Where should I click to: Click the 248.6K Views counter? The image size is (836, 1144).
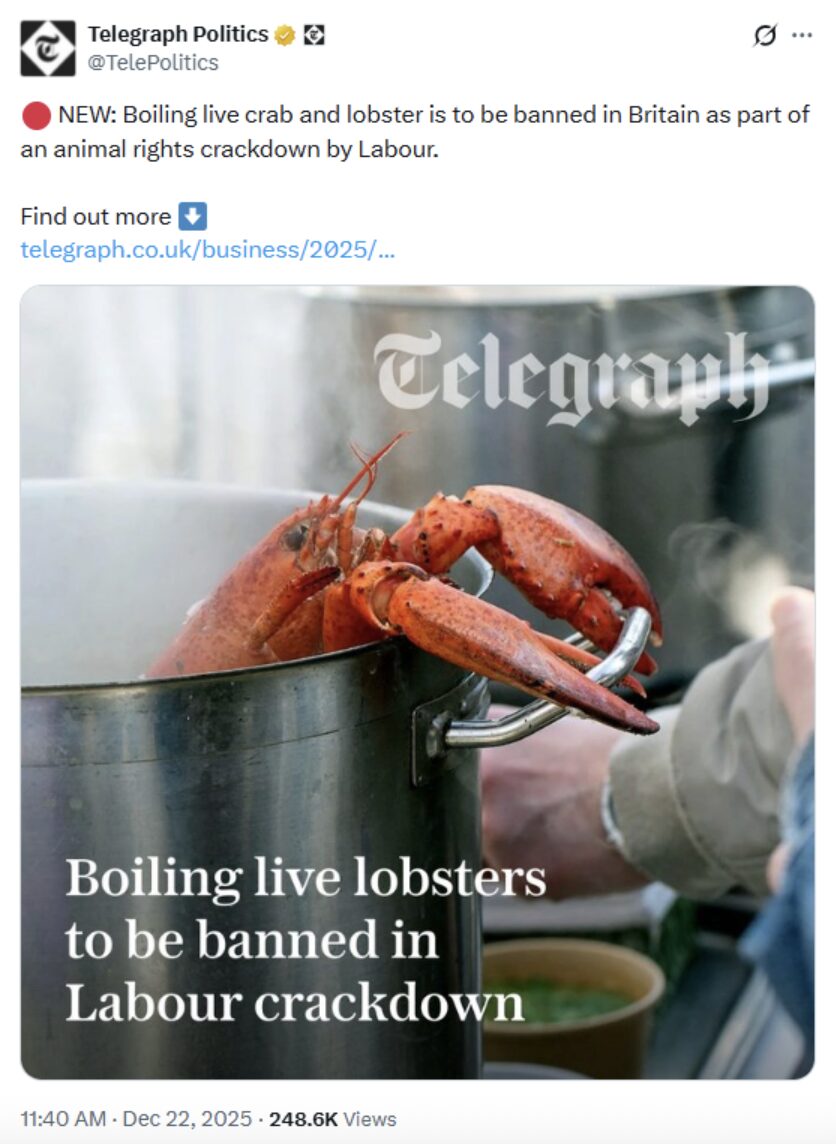[333, 1118]
